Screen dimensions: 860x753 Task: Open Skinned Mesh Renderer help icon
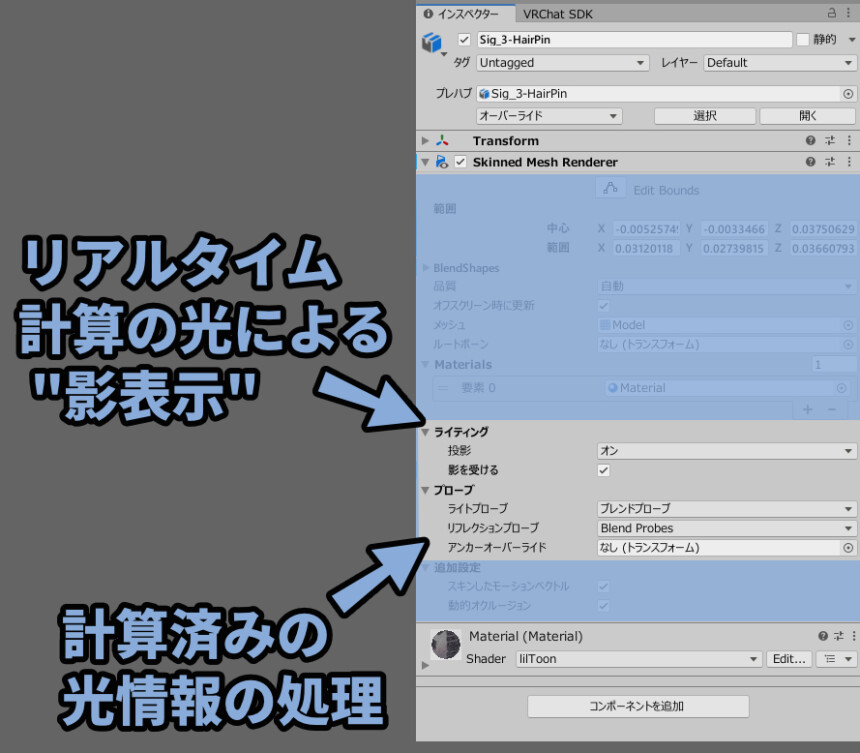811,162
